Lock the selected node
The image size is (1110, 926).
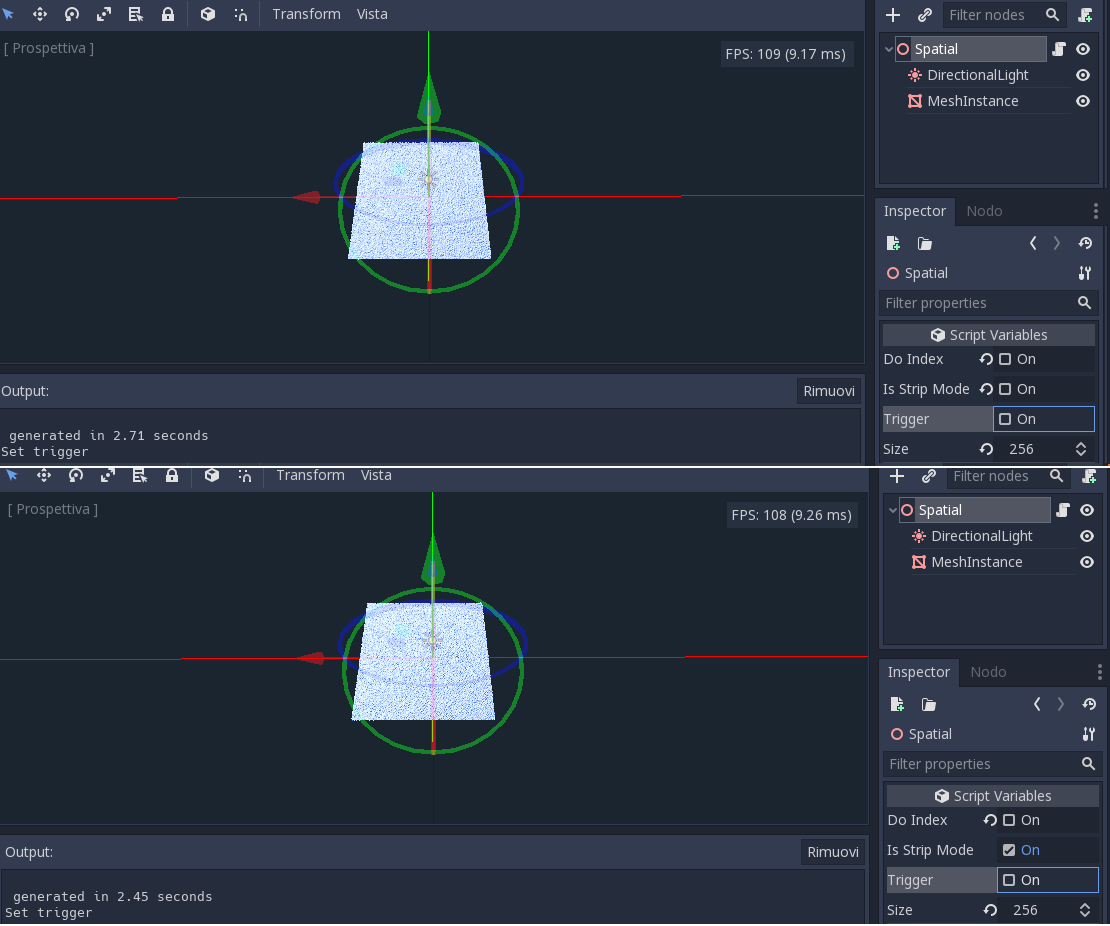[x=167, y=14]
